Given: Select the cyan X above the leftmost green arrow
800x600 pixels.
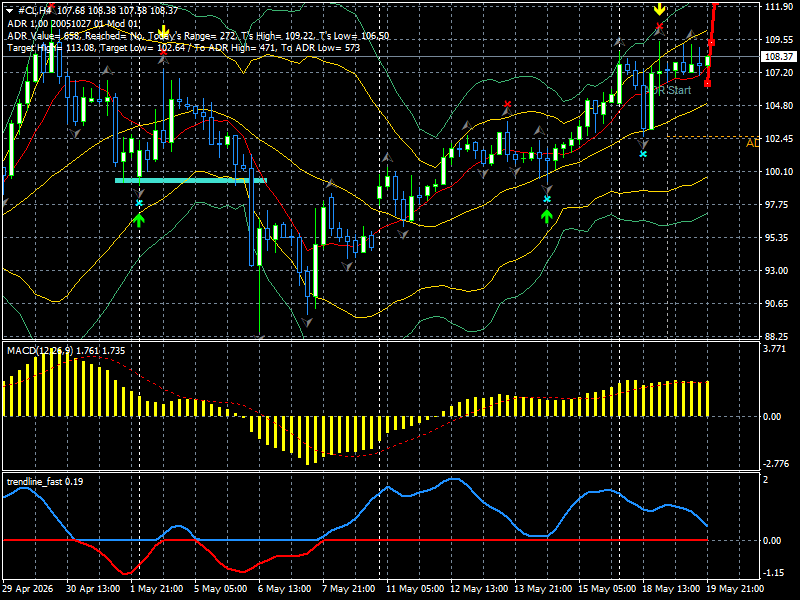Looking at the screenshot, I should pyautogui.click(x=139, y=203).
